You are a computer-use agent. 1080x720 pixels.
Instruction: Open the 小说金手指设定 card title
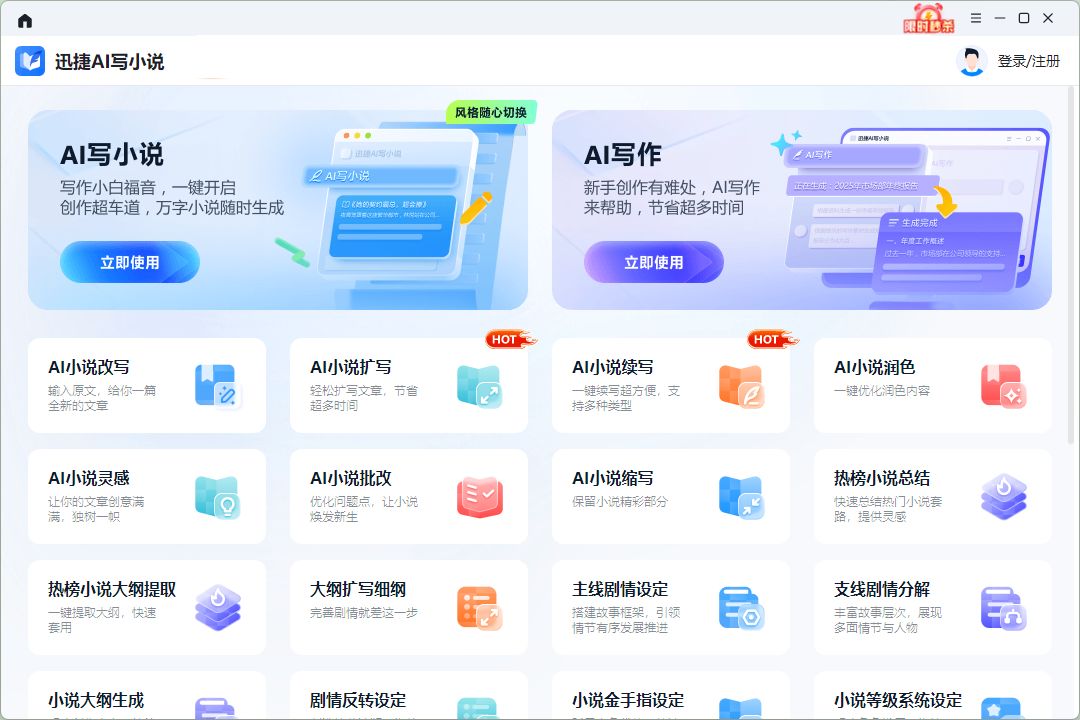point(627,700)
